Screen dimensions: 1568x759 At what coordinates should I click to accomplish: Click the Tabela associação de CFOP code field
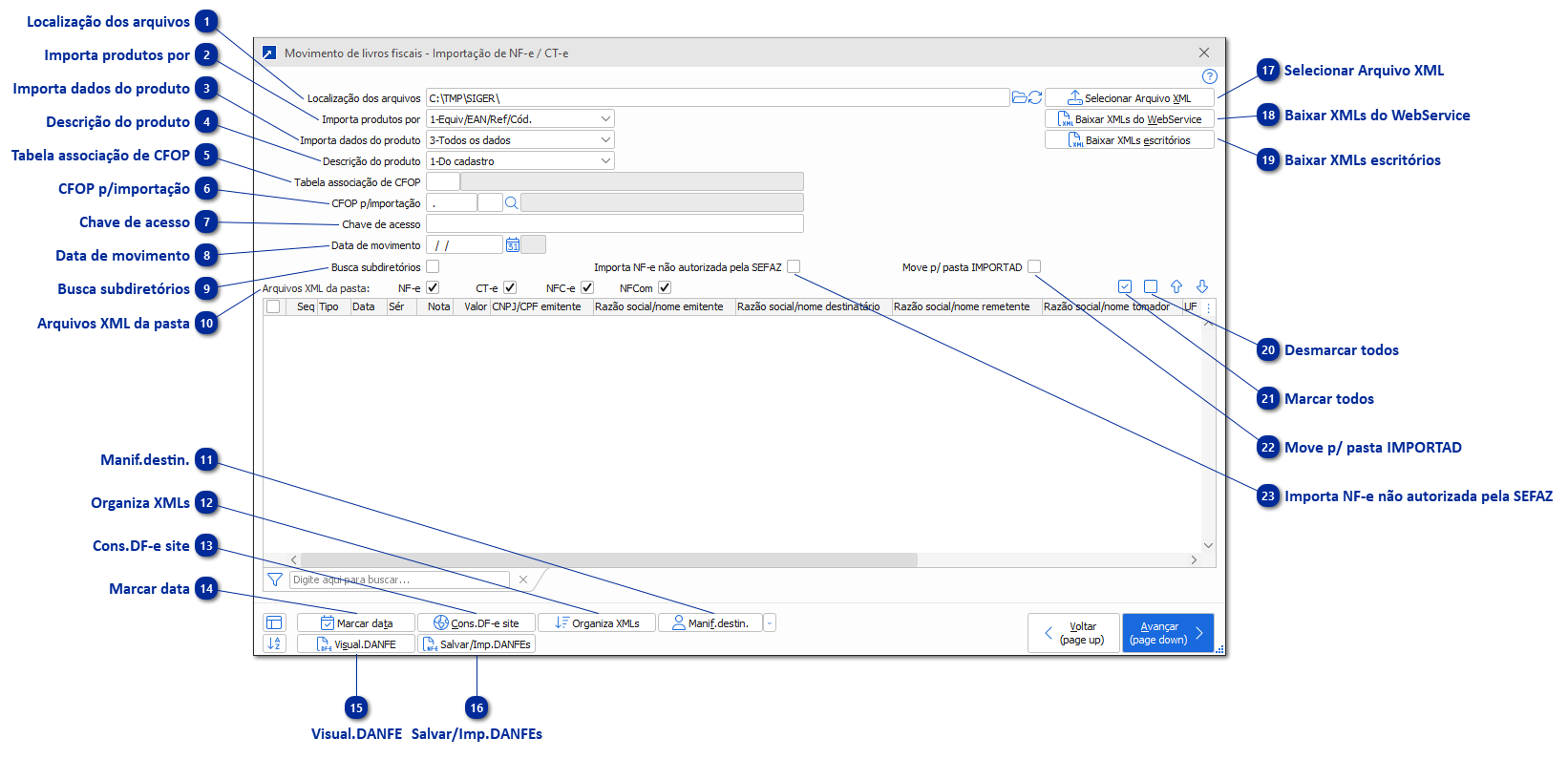[442, 181]
